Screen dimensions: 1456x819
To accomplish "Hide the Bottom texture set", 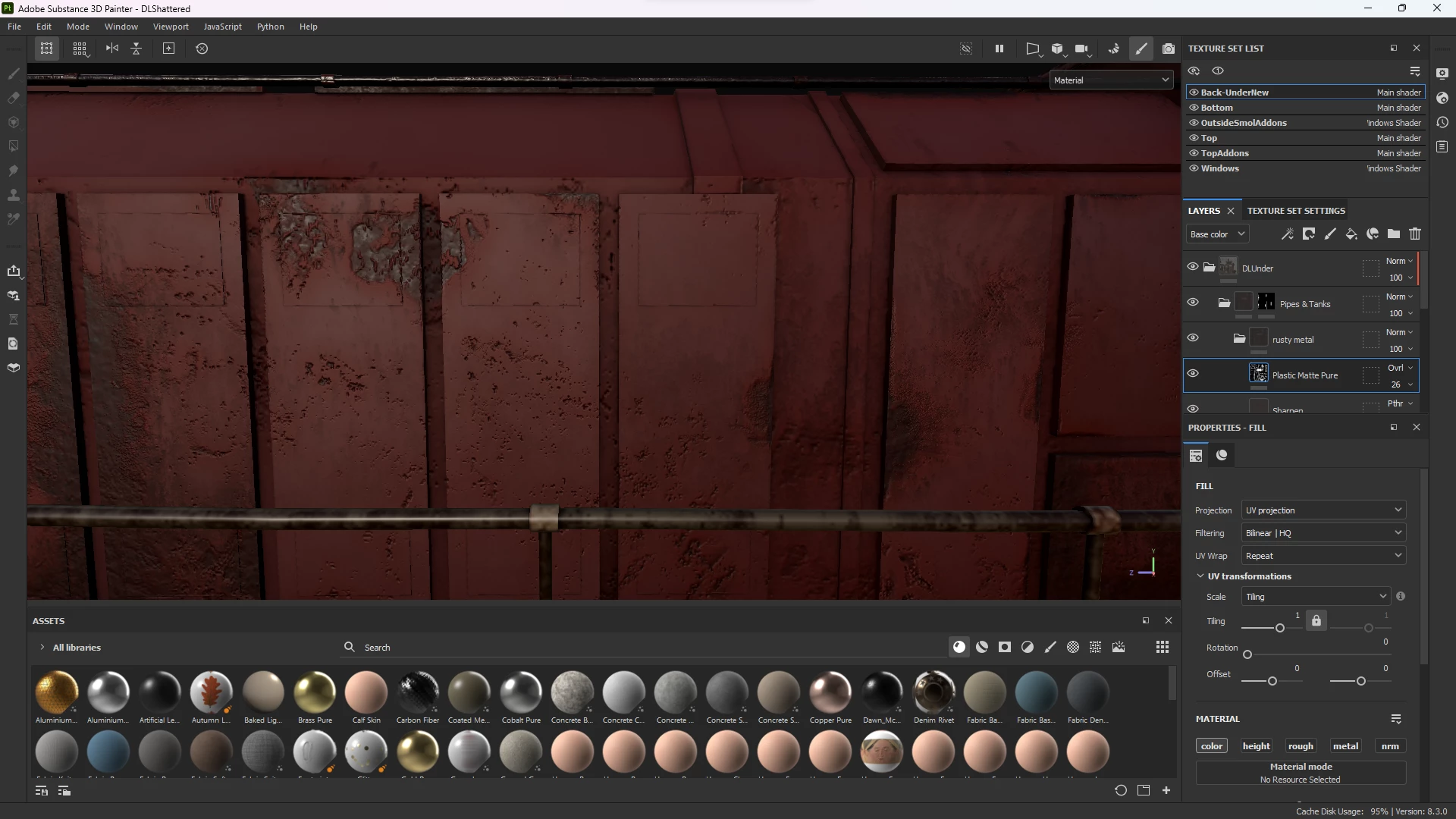I will pos(1194,108).
